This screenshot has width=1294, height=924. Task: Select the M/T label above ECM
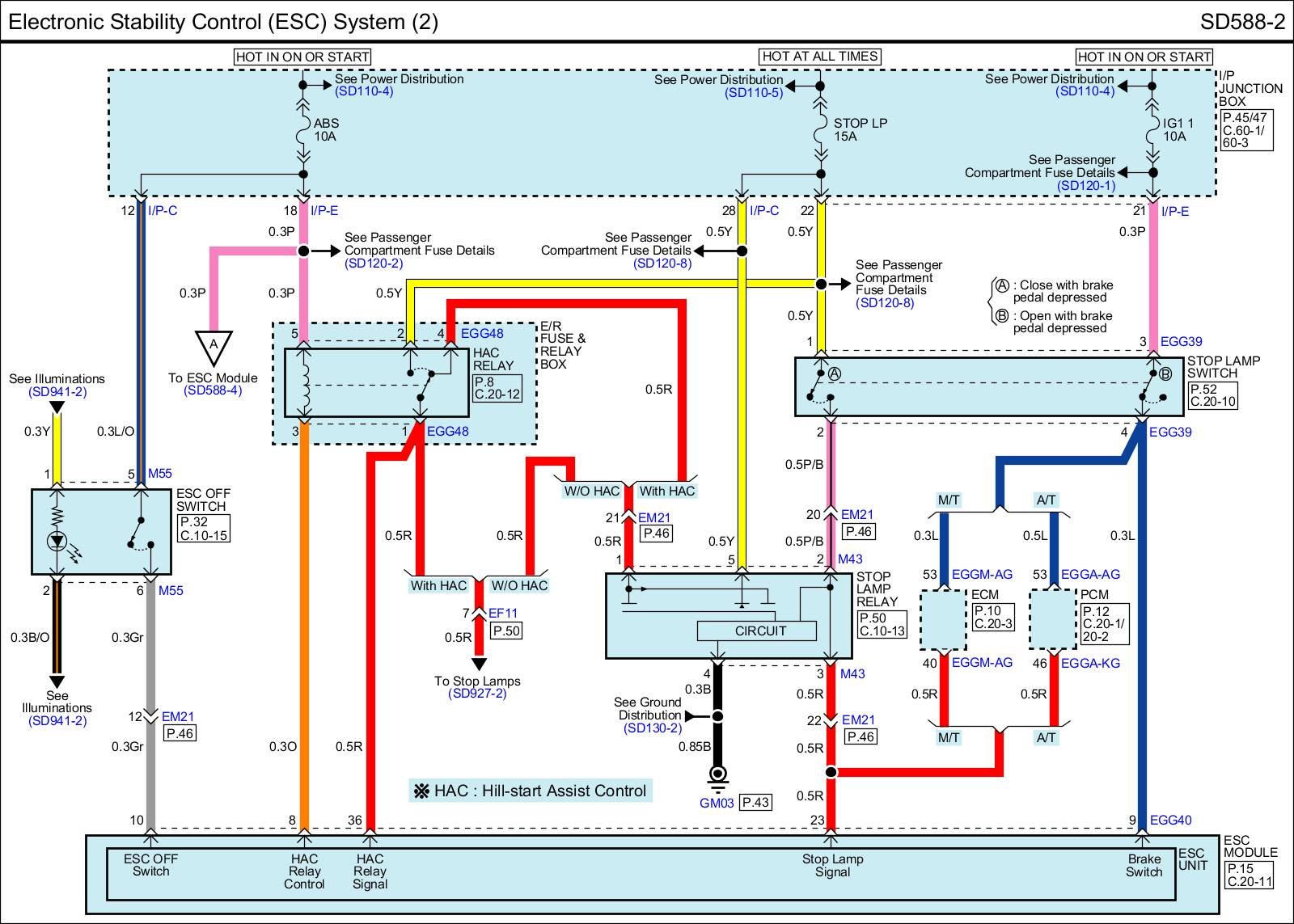coord(948,500)
